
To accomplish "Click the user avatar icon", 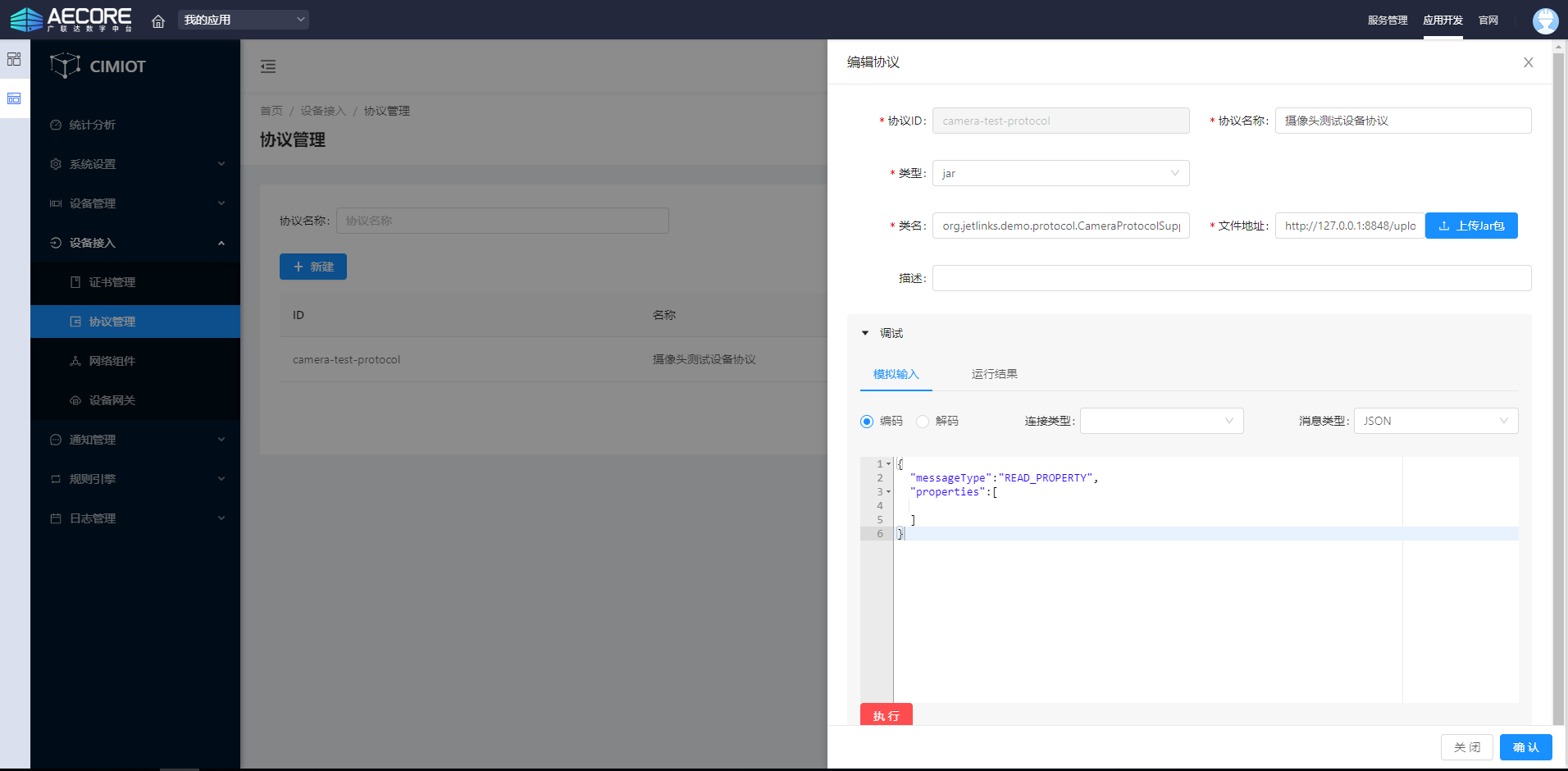I will tap(1545, 21).
